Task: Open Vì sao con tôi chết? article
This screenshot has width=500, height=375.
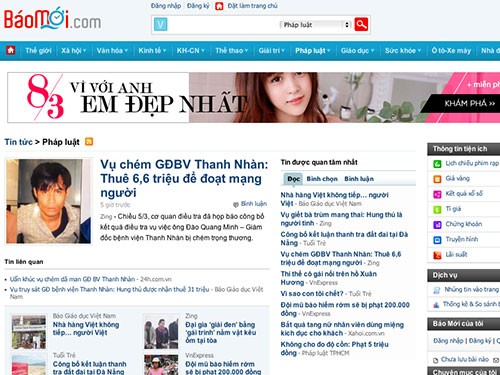Action: click(312, 294)
